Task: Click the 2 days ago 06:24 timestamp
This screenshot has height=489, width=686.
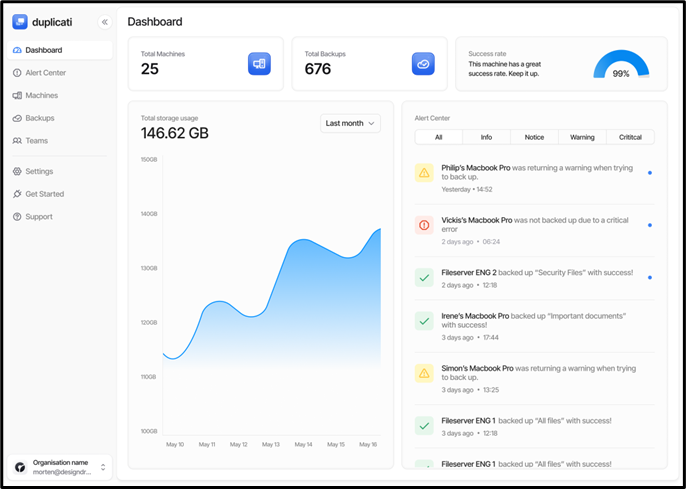Action: pos(471,242)
